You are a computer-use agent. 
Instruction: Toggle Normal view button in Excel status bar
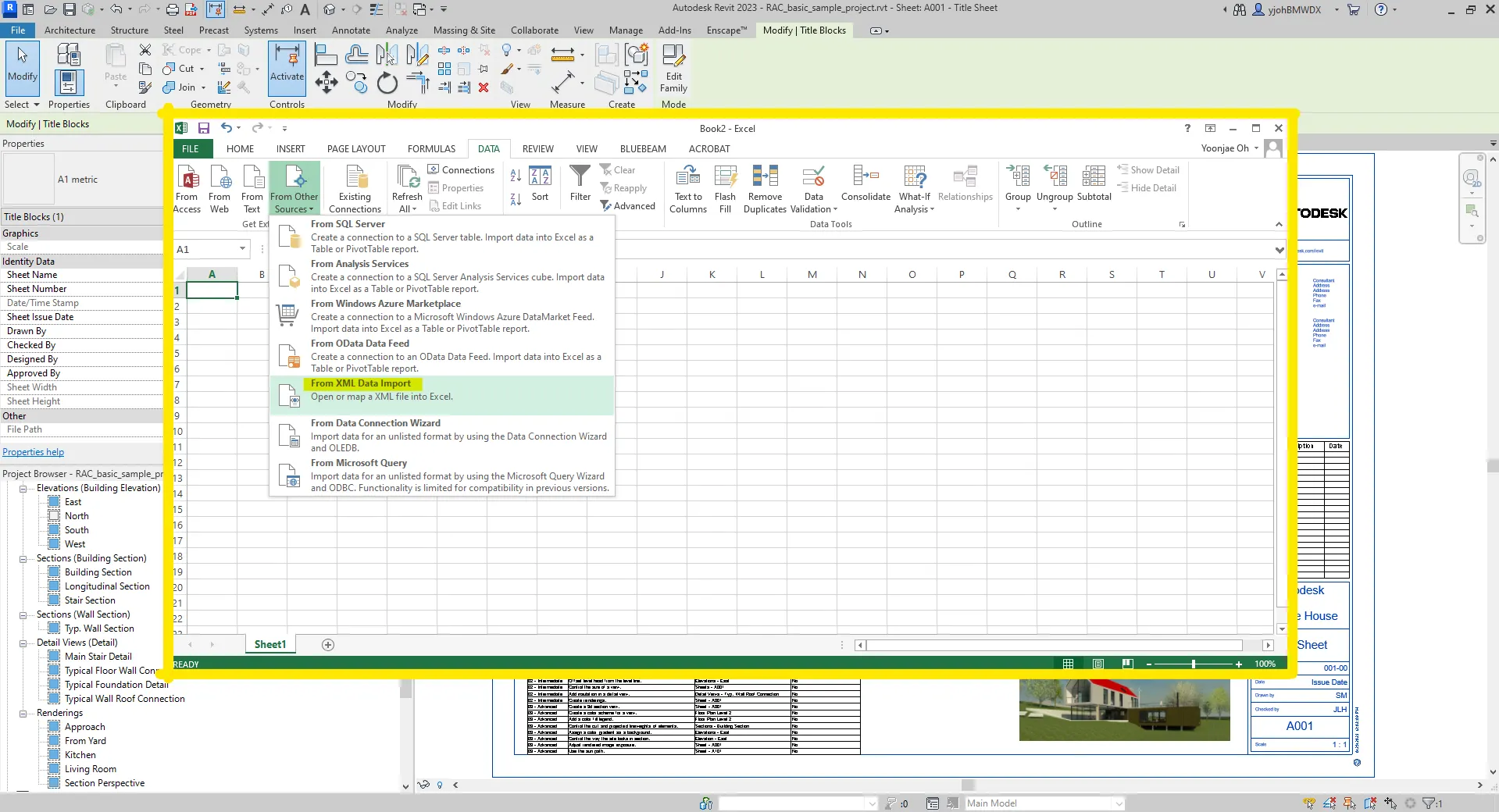1068,664
